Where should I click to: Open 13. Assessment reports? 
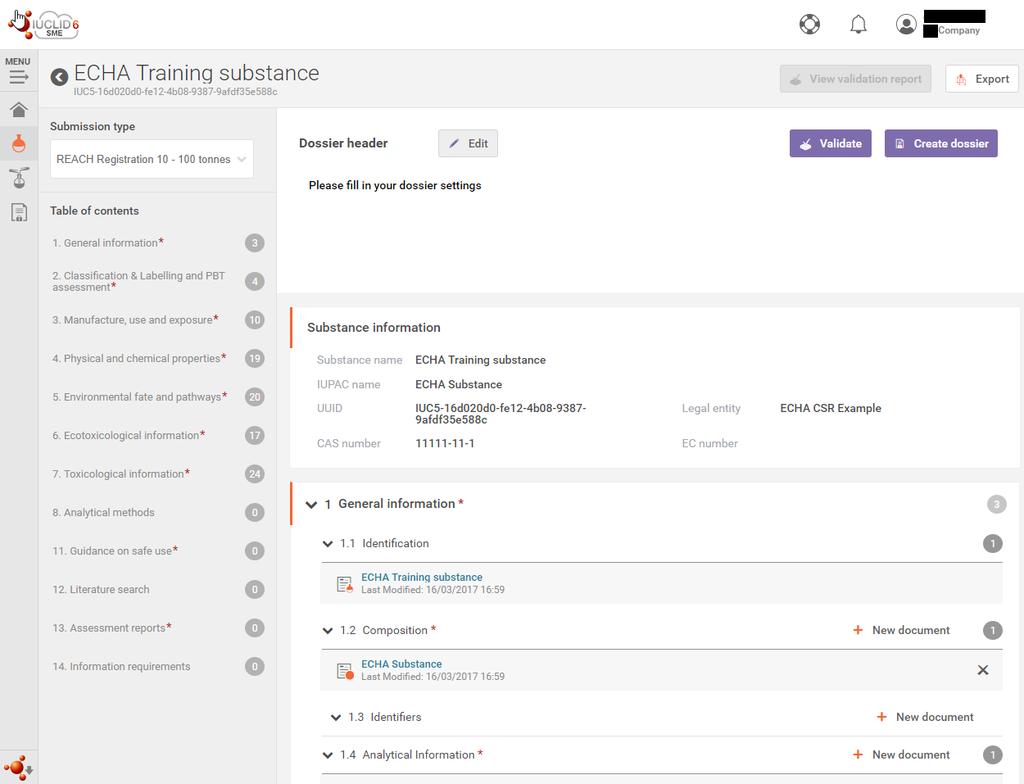coord(112,628)
